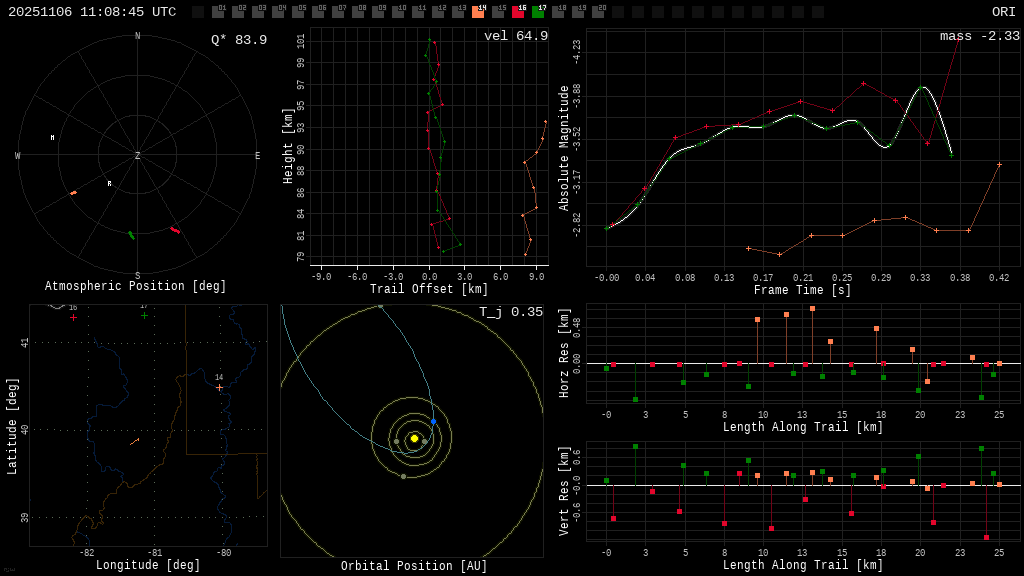
Task: Select station 02 indicator square
Action: click(238, 12)
